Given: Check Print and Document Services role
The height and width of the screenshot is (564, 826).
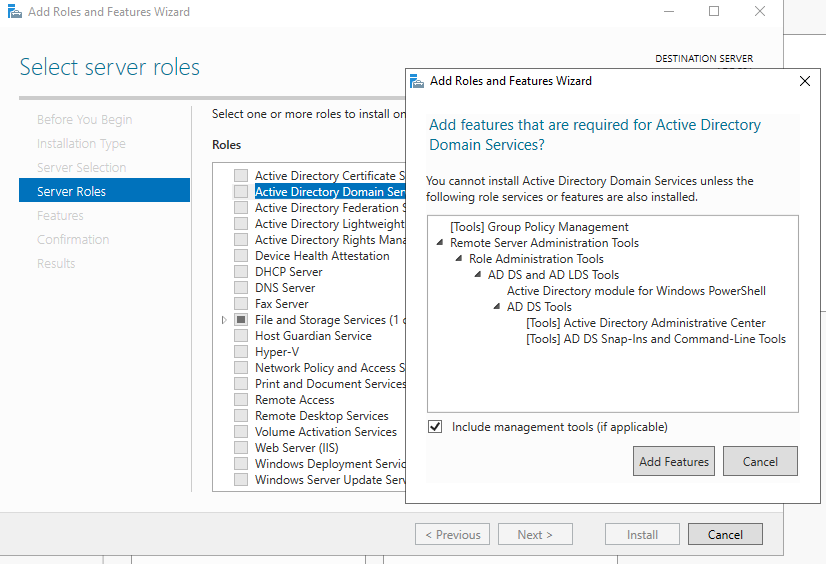Looking at the screenshot, I should (x=241, y=384).
